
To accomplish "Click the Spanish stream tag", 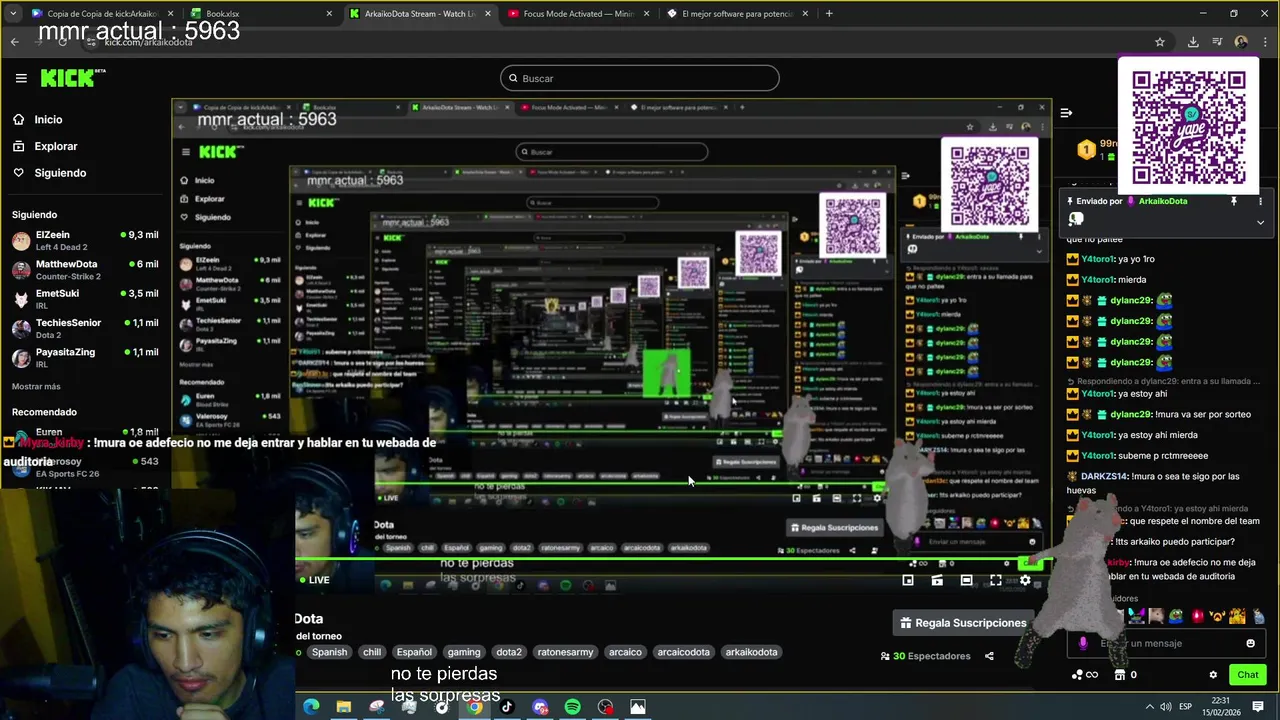I will [329, 652].
